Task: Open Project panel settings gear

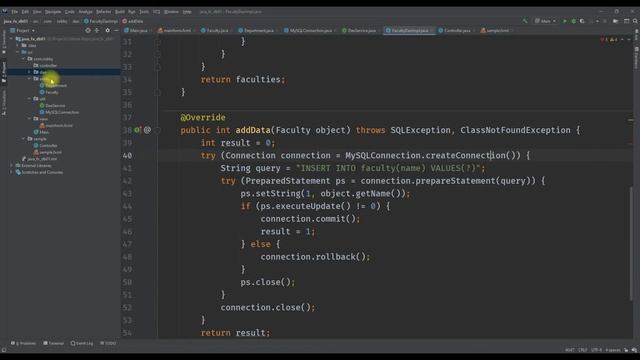Action: click(107, 31)
